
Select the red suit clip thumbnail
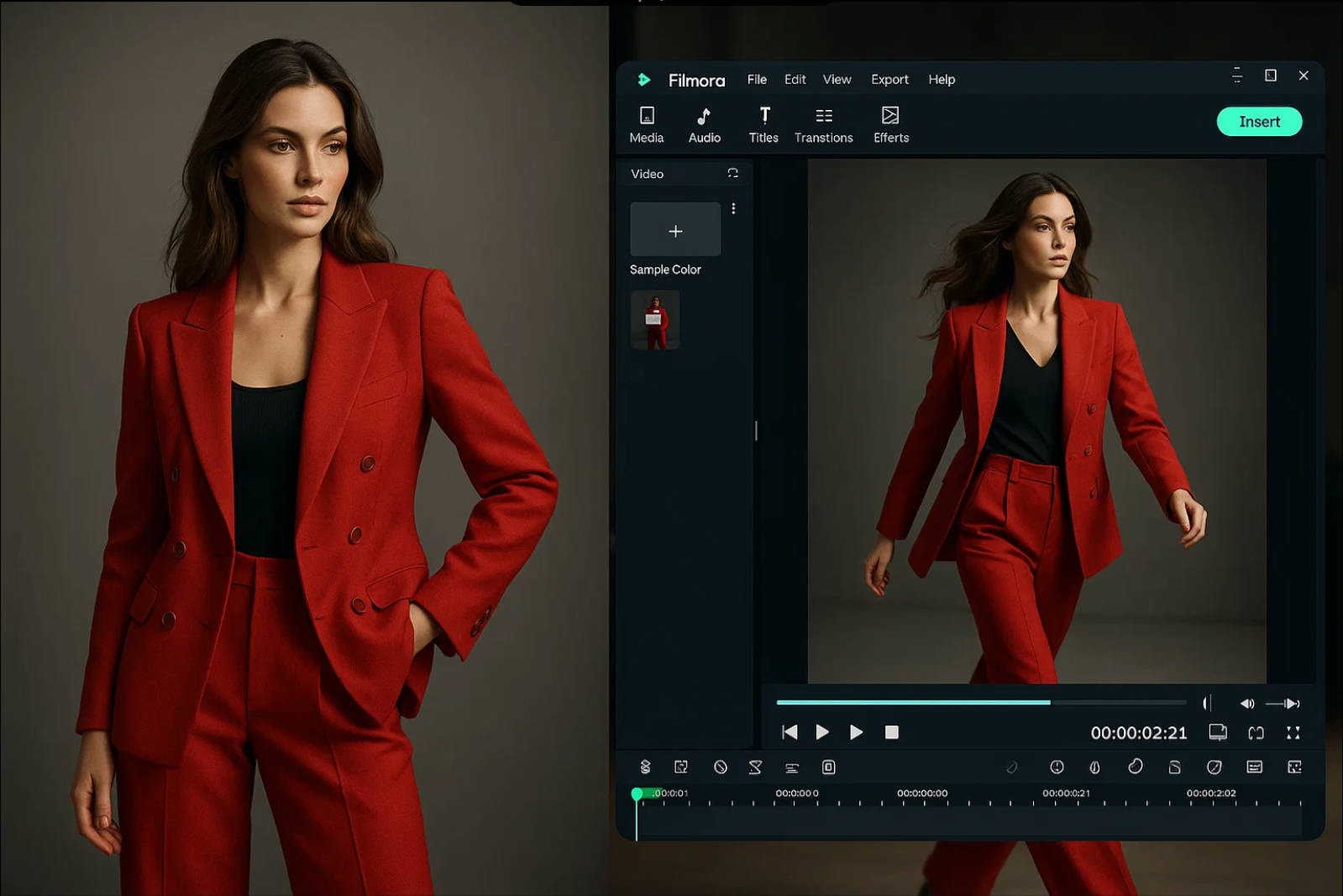pyautogui.click(x=655, y=320)
